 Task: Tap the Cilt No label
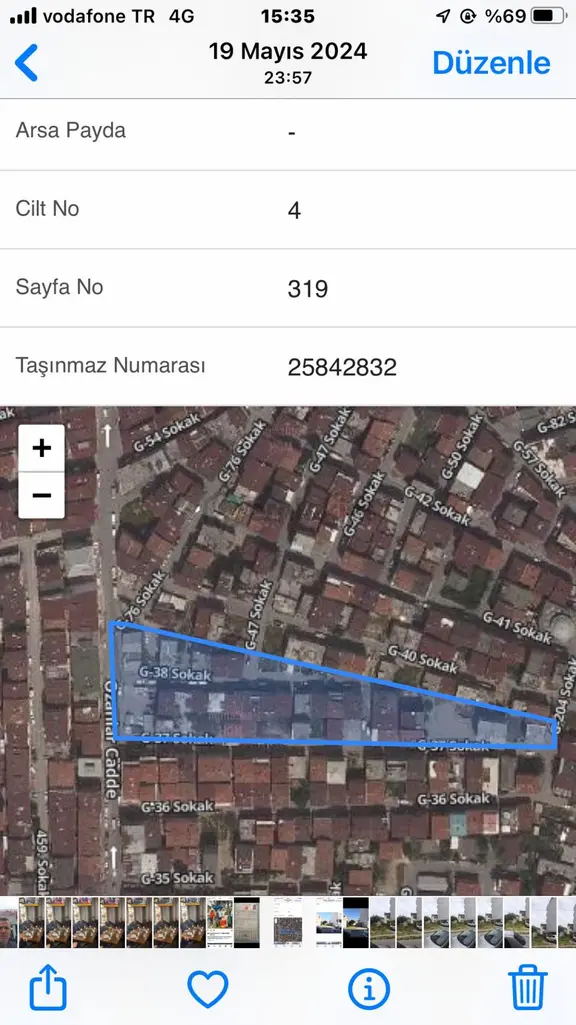[x=47, y=209]
